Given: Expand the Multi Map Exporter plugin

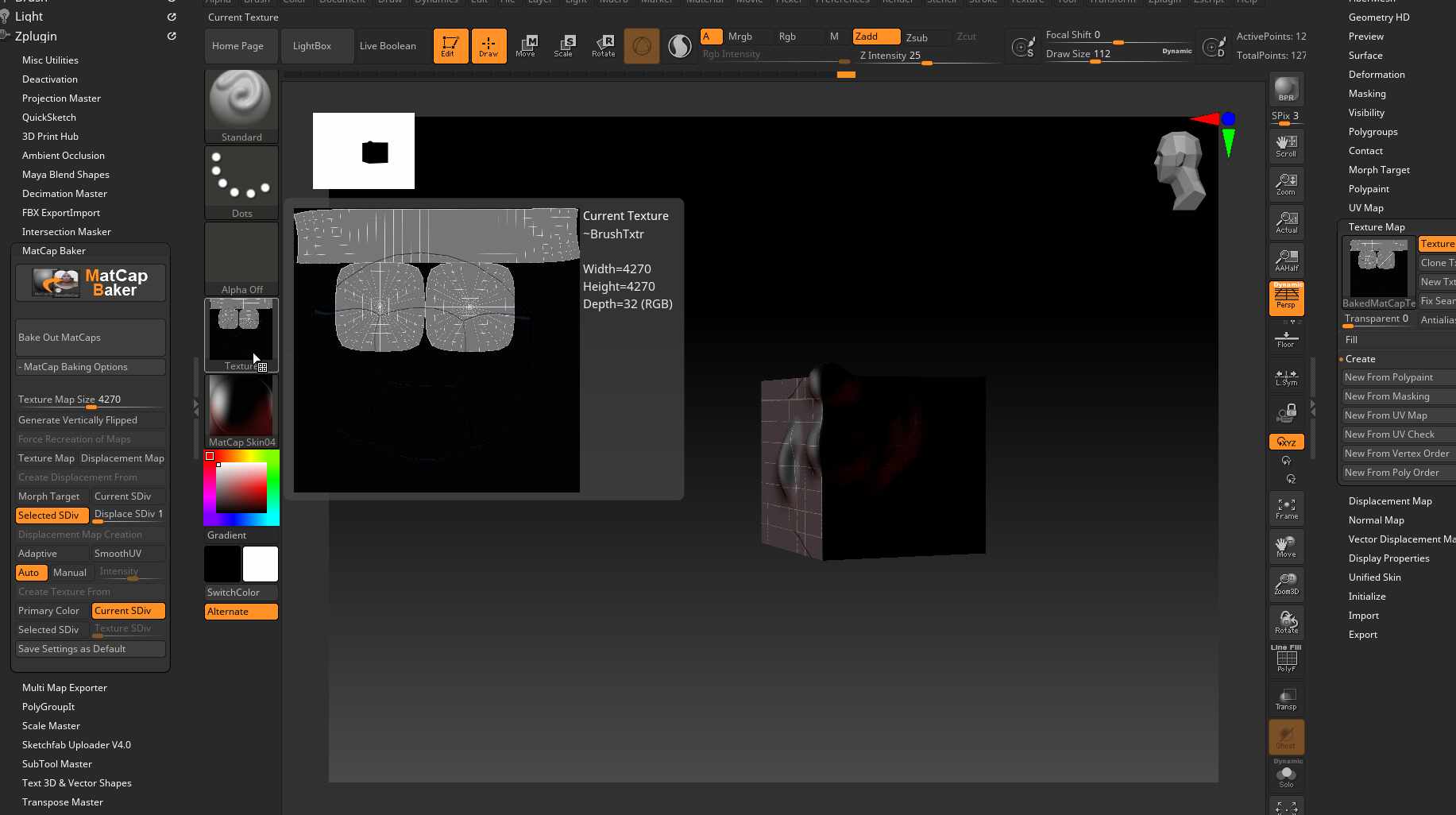Looking at the screenshot, I should (64, 688).
